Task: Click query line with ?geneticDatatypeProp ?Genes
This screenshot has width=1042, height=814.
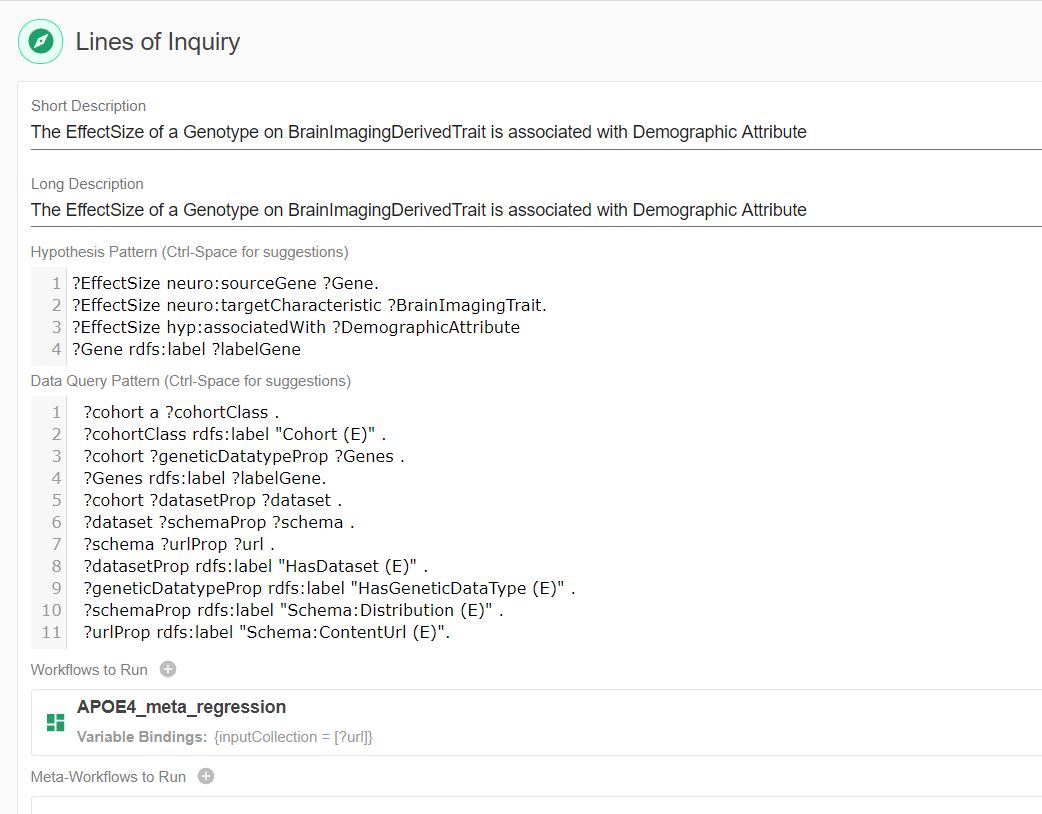Action: pos(243,456)
